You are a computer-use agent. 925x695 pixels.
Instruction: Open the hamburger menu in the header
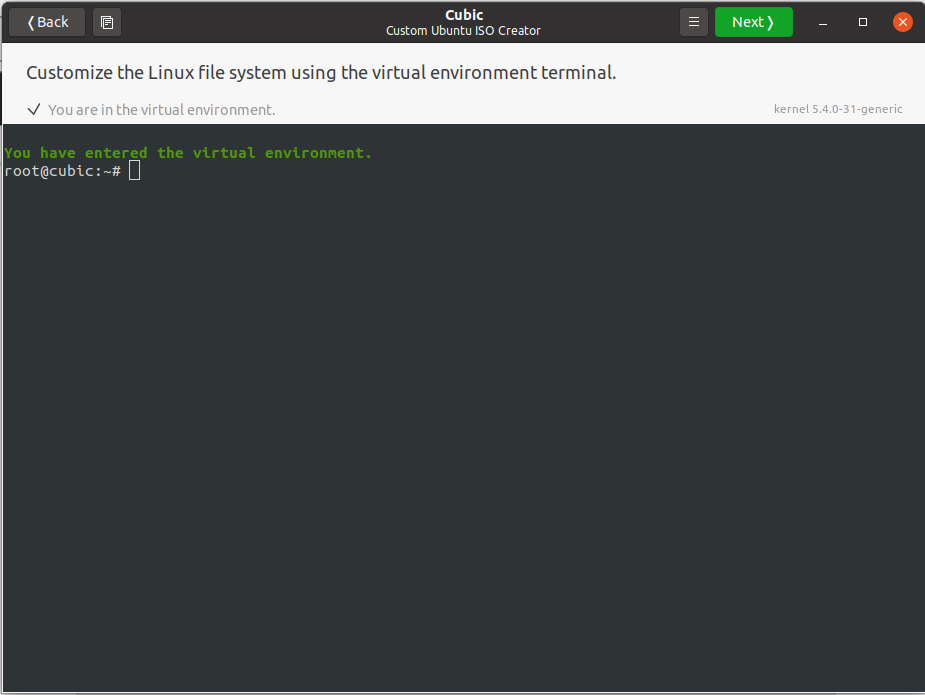(x=694, y=22)
